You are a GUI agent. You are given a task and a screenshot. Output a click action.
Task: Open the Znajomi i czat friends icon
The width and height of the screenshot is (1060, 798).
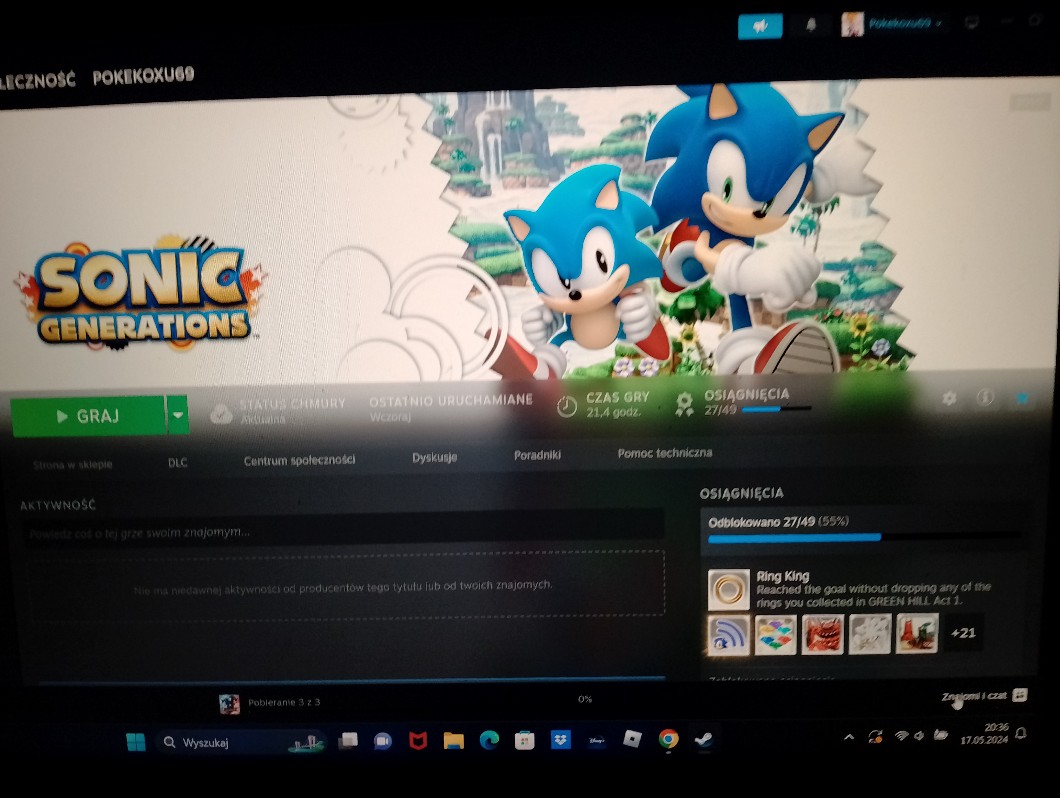[1019, 695]
